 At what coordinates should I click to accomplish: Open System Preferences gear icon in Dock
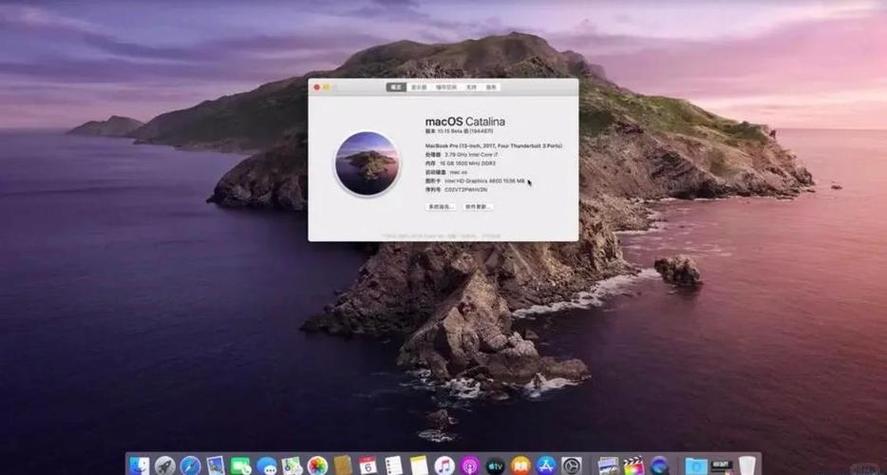coord(572,466)
